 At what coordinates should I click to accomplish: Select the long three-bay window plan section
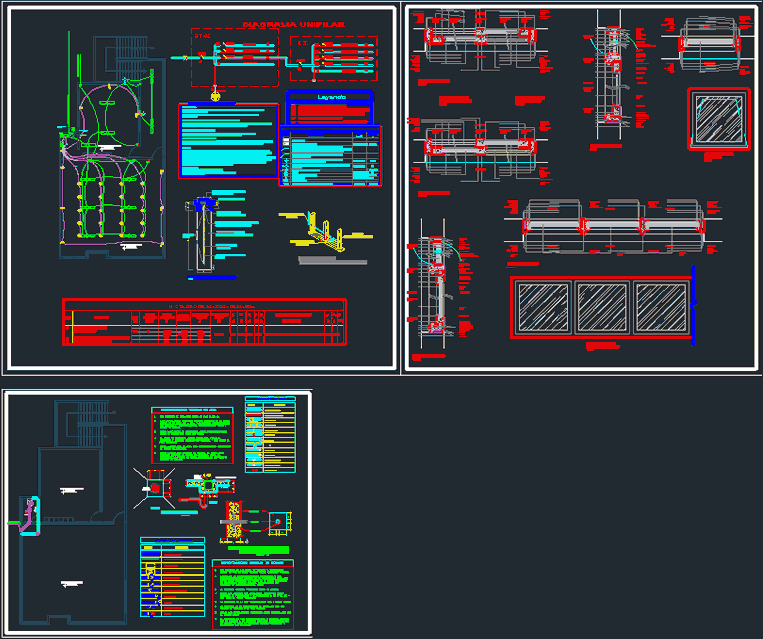pyautogui.click(x=615, y=226)
